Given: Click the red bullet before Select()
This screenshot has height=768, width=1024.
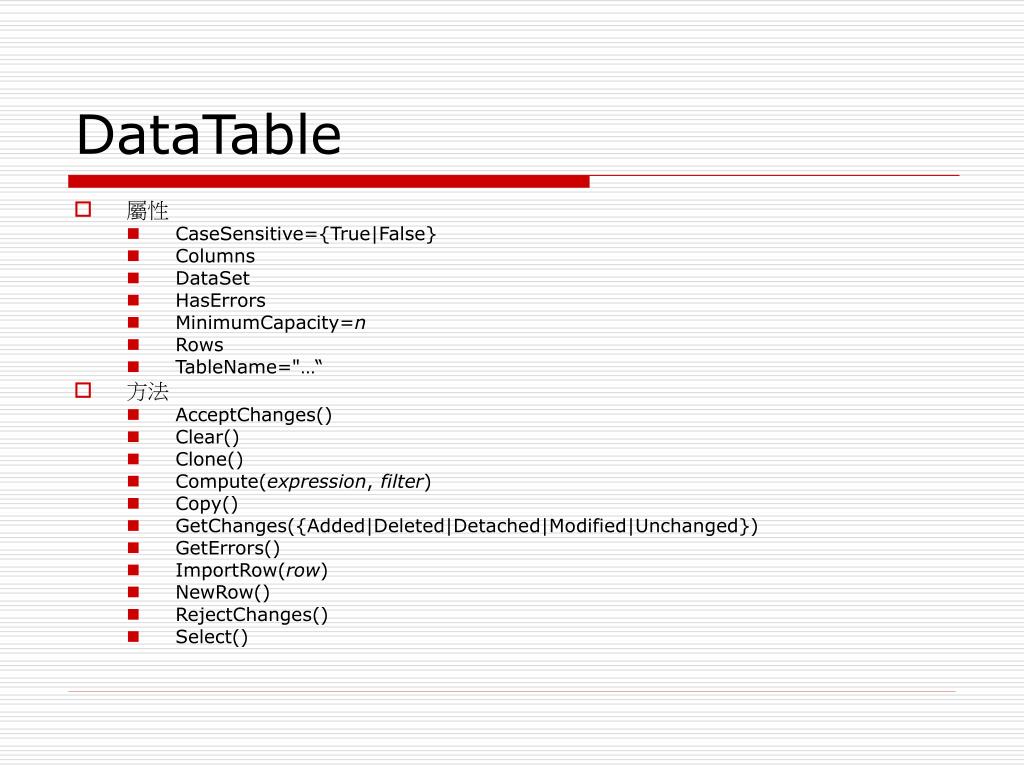Looking at the screenshot, I should pyautogui.click(x=133, y=636).
